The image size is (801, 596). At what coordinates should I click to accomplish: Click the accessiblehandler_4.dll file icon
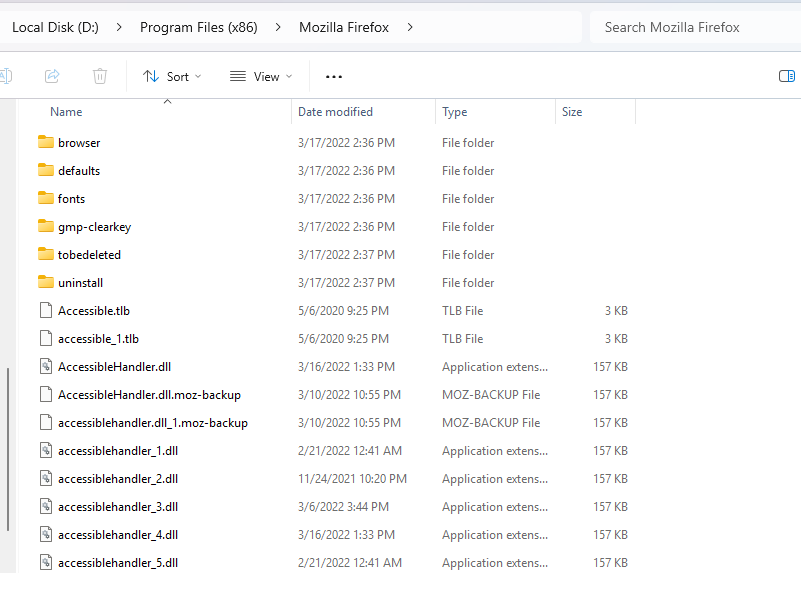(x=46, y=535)
